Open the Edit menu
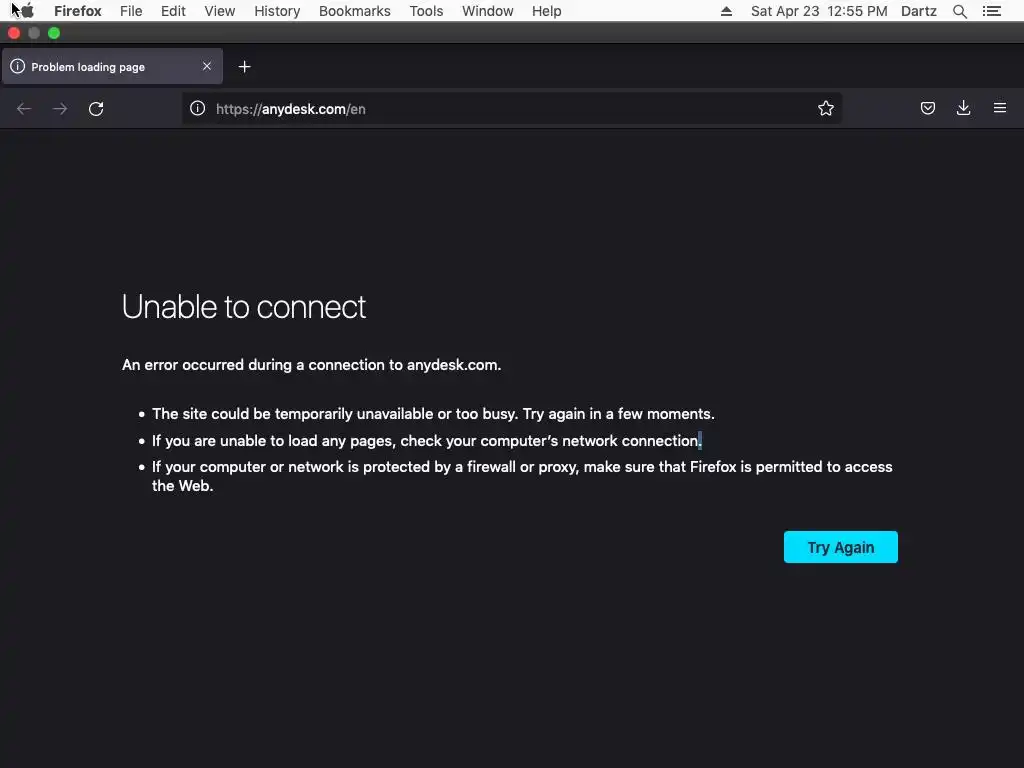 173,11
